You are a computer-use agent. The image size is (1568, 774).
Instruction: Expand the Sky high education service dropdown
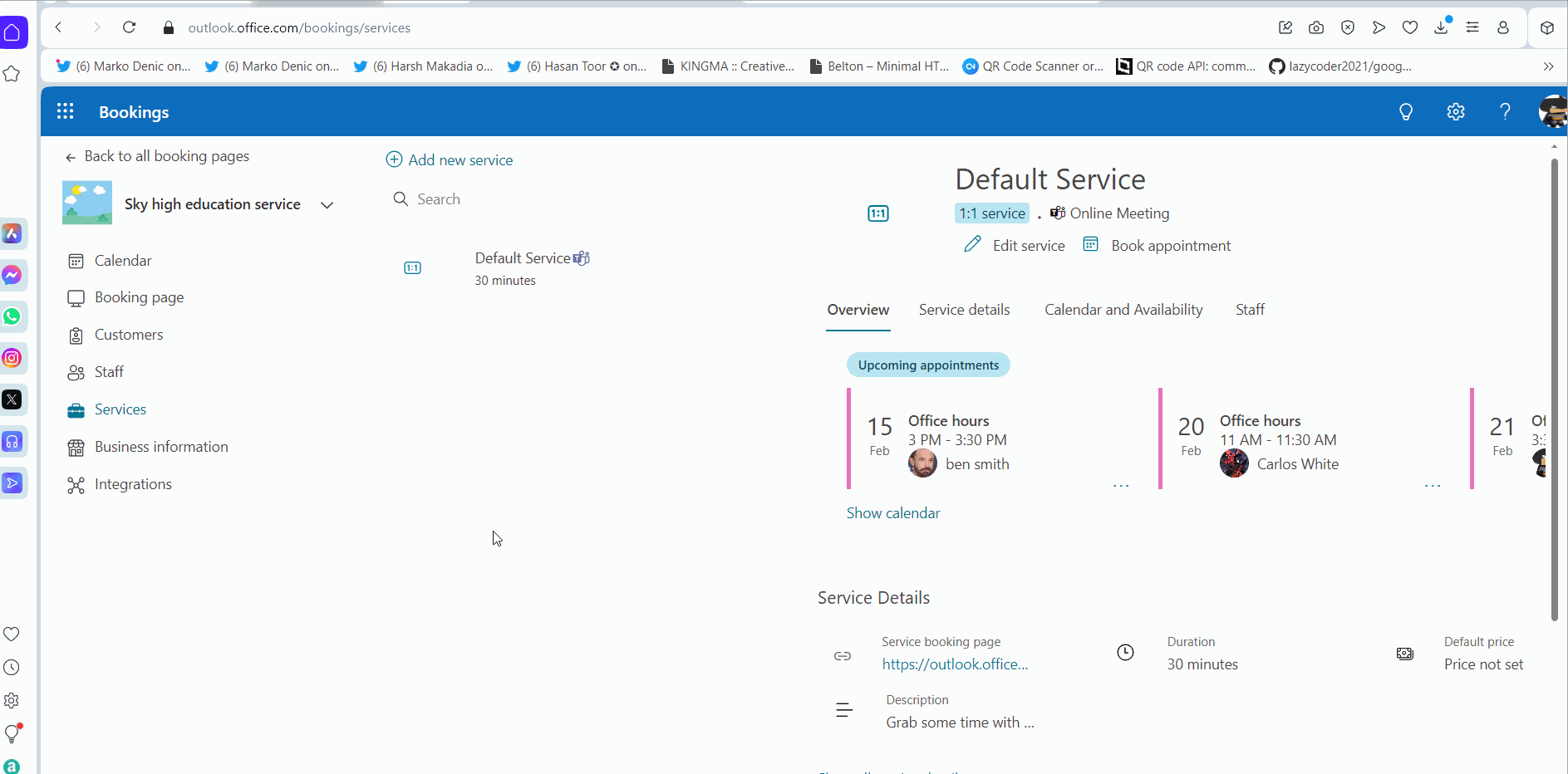(327, 204)
